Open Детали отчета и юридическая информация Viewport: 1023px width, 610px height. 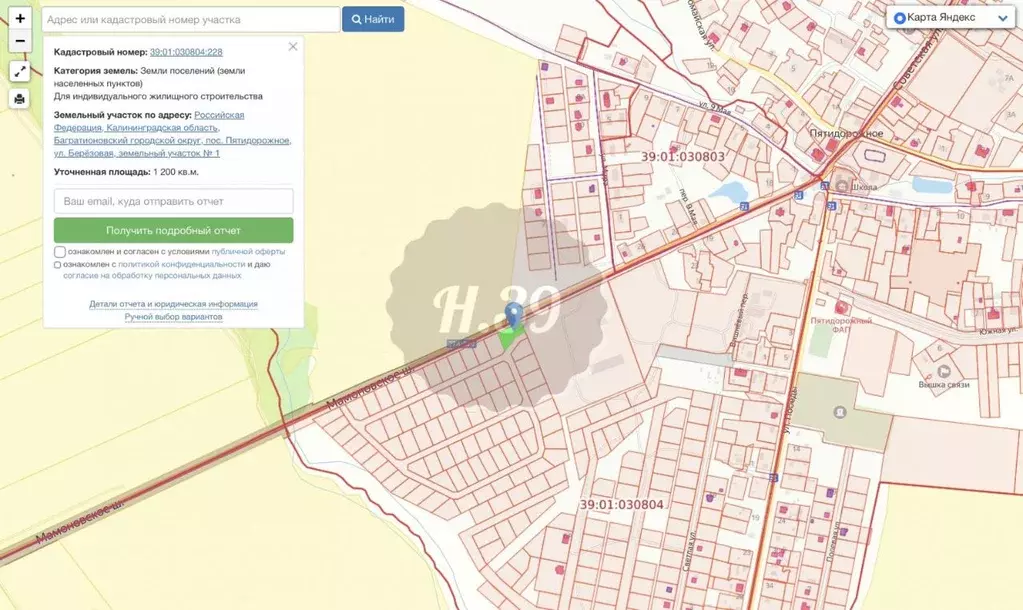[173, 304]
